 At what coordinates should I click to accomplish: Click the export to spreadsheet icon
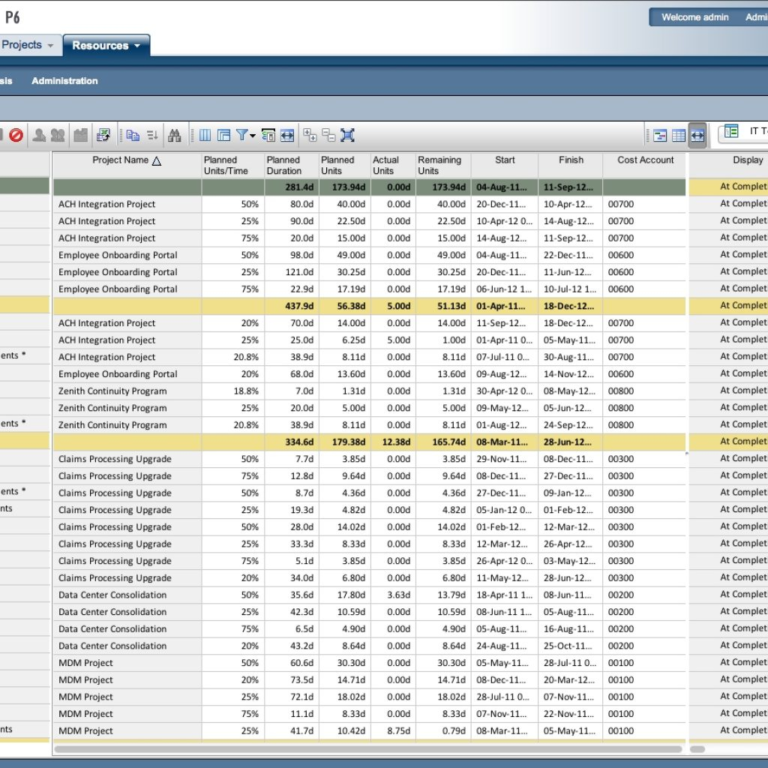(103, 135)
